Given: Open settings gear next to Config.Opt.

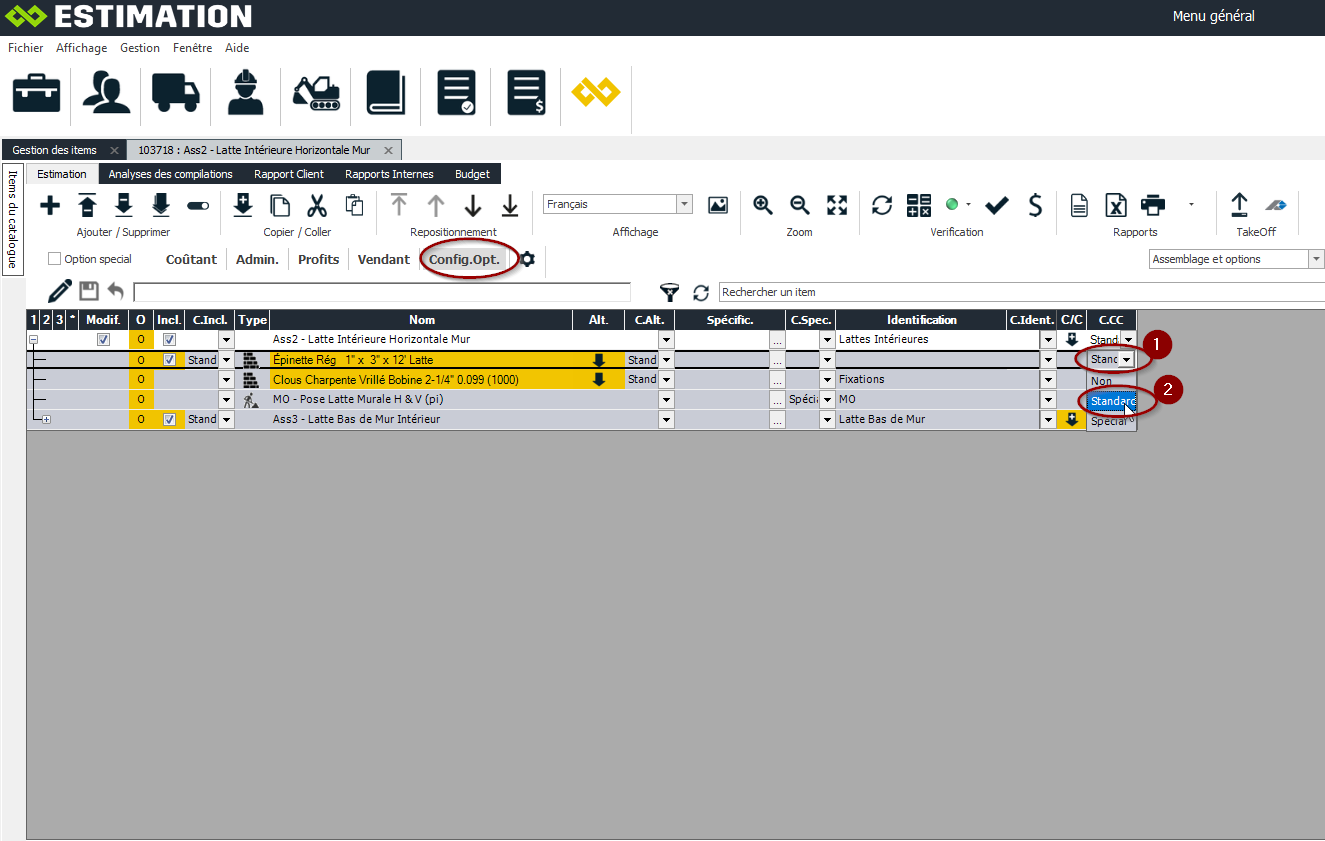Looking at the screenshot, I should pos(527,259).
